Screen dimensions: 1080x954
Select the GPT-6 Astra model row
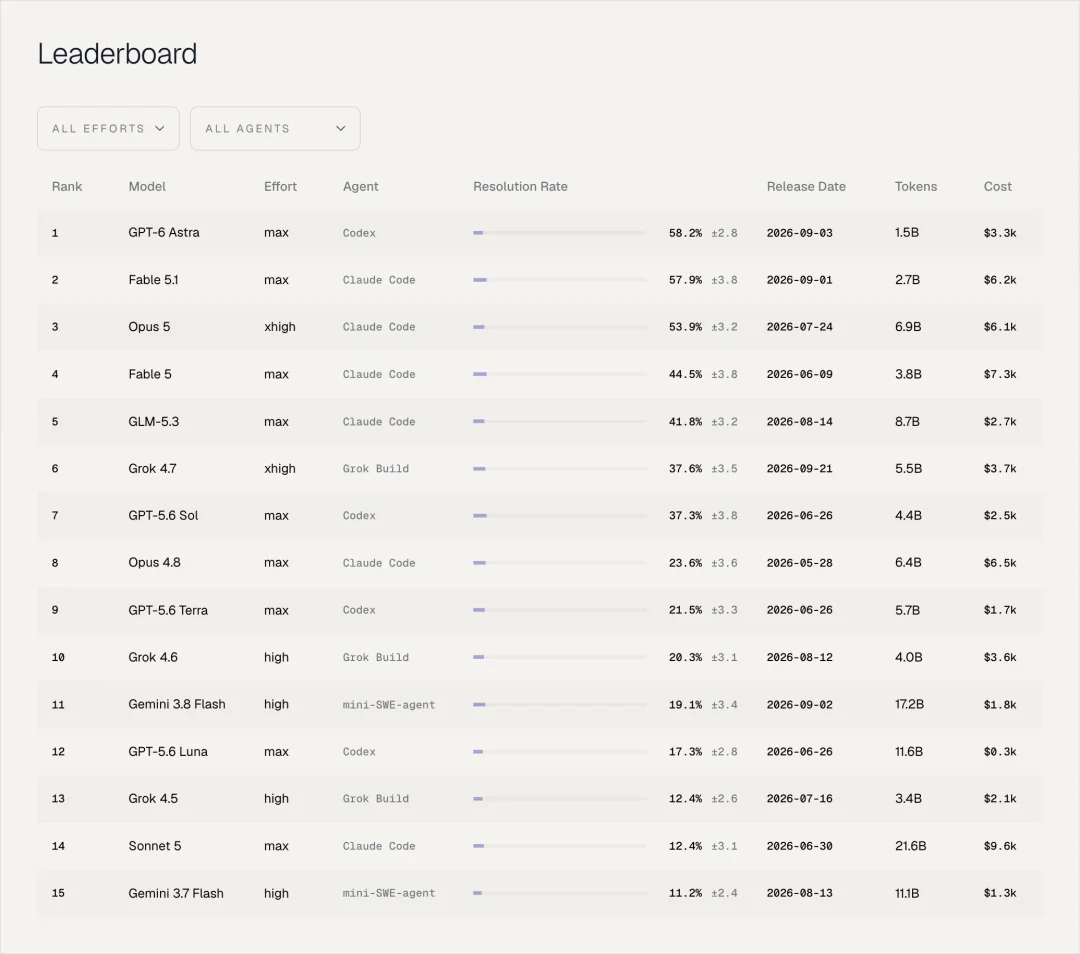coord(539,233)
